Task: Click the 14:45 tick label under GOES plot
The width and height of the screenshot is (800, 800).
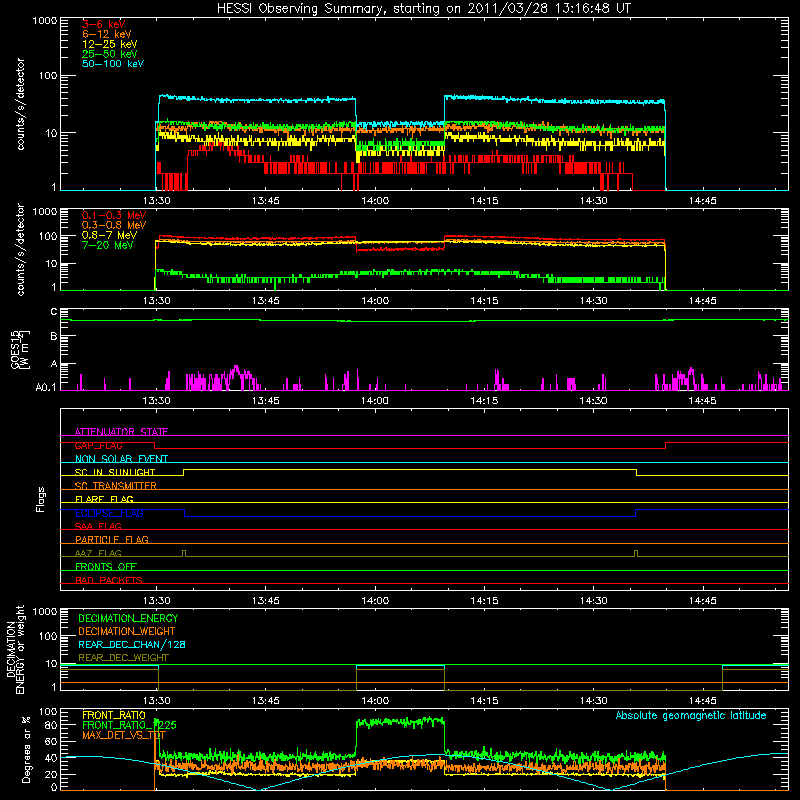Action: pos(703,401)
